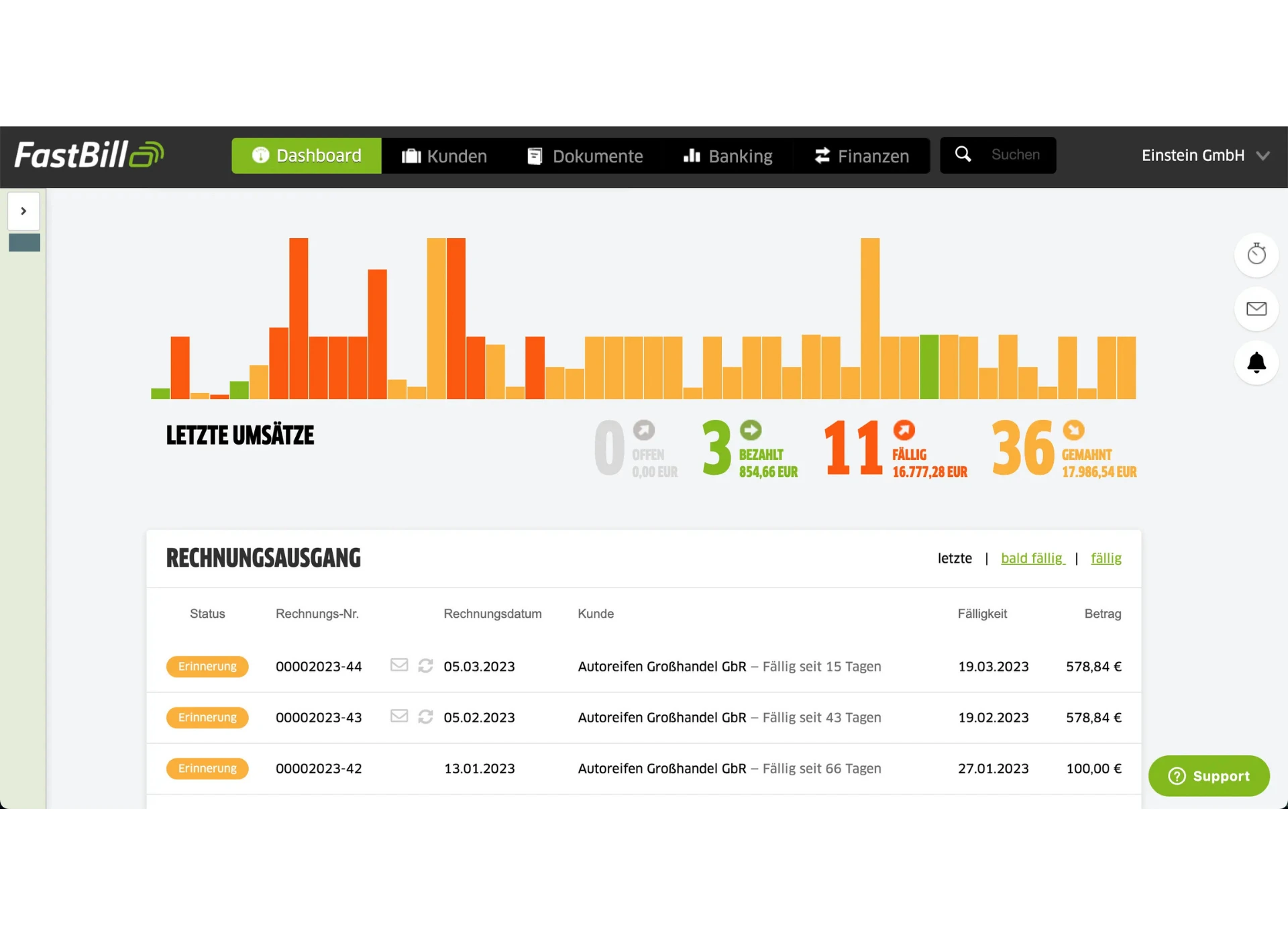Viewport: 1288px width, 935px height.
Task: Click the small blue-gray sidebar block
Action: tap(24, 243)
